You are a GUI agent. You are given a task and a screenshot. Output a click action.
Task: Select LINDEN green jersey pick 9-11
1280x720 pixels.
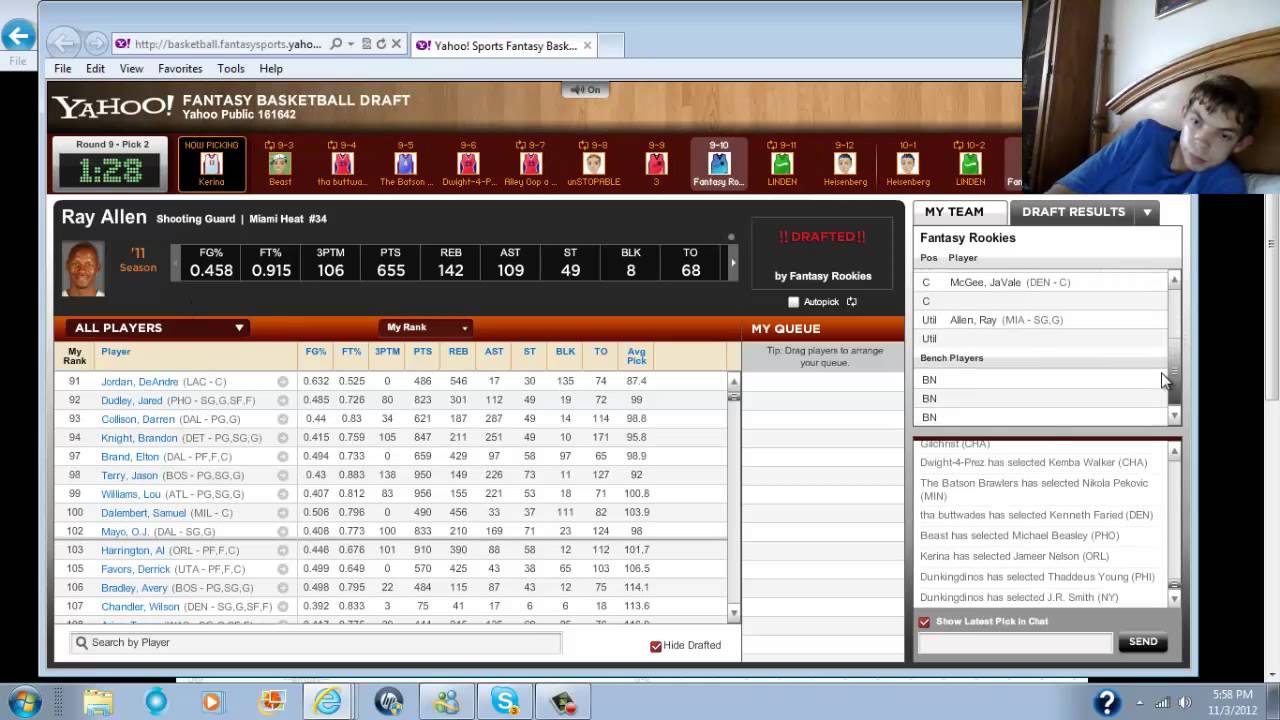tap(782, 163)
